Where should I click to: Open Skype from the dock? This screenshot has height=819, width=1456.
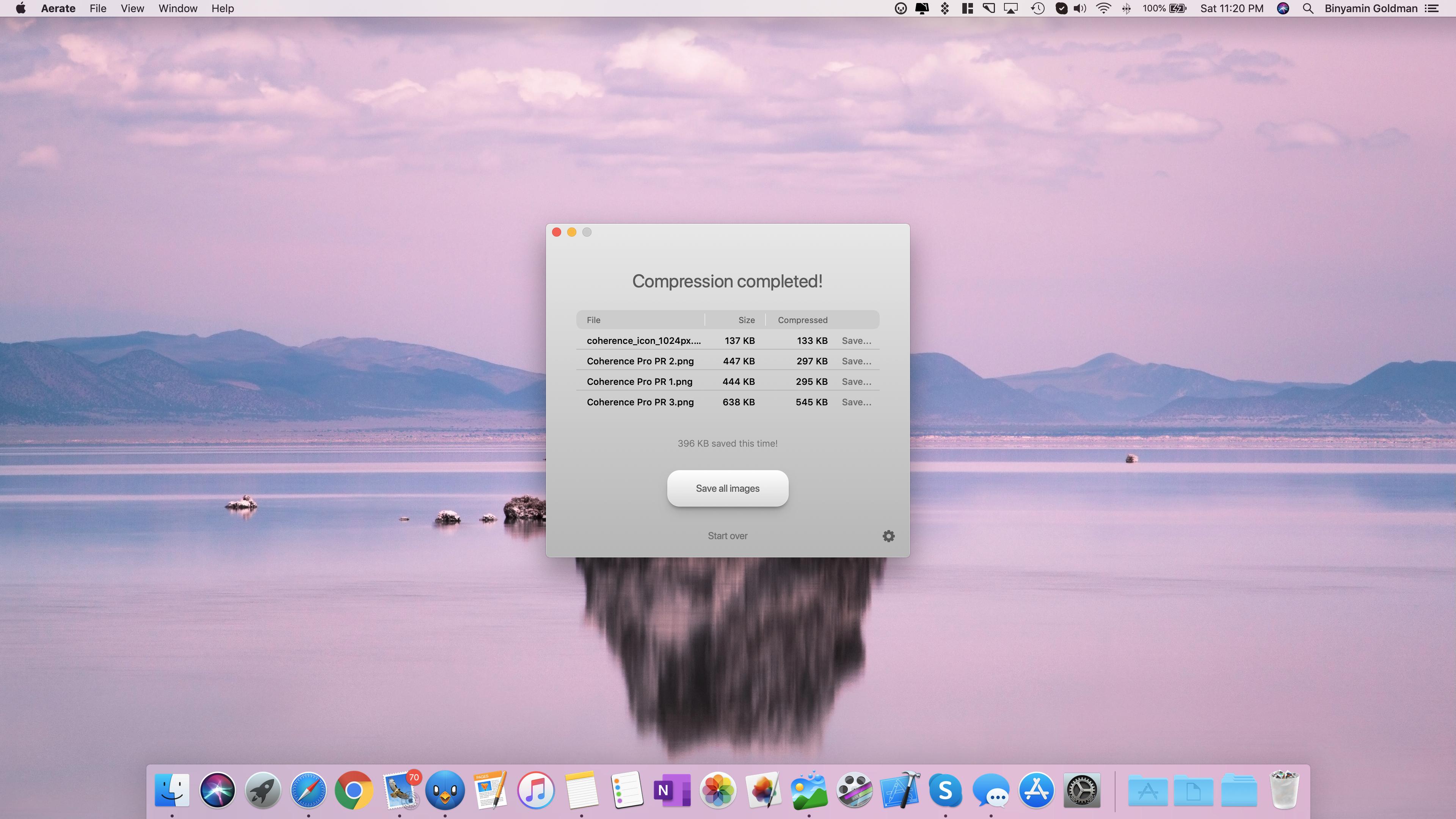click(946, 790)
